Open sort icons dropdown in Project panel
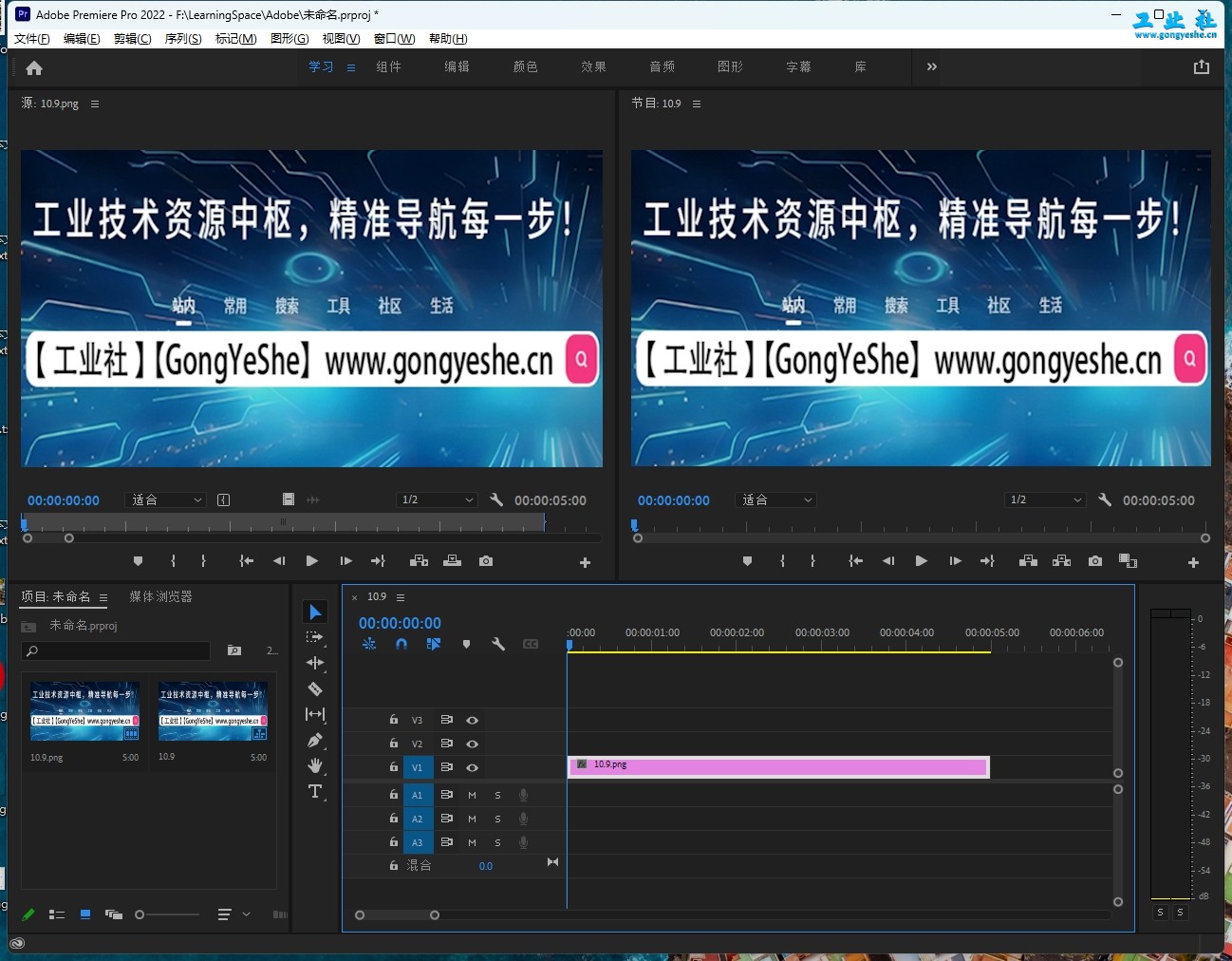Image resolution: width=1232 pixels, height=961 pixels. (x=233, y=914)
